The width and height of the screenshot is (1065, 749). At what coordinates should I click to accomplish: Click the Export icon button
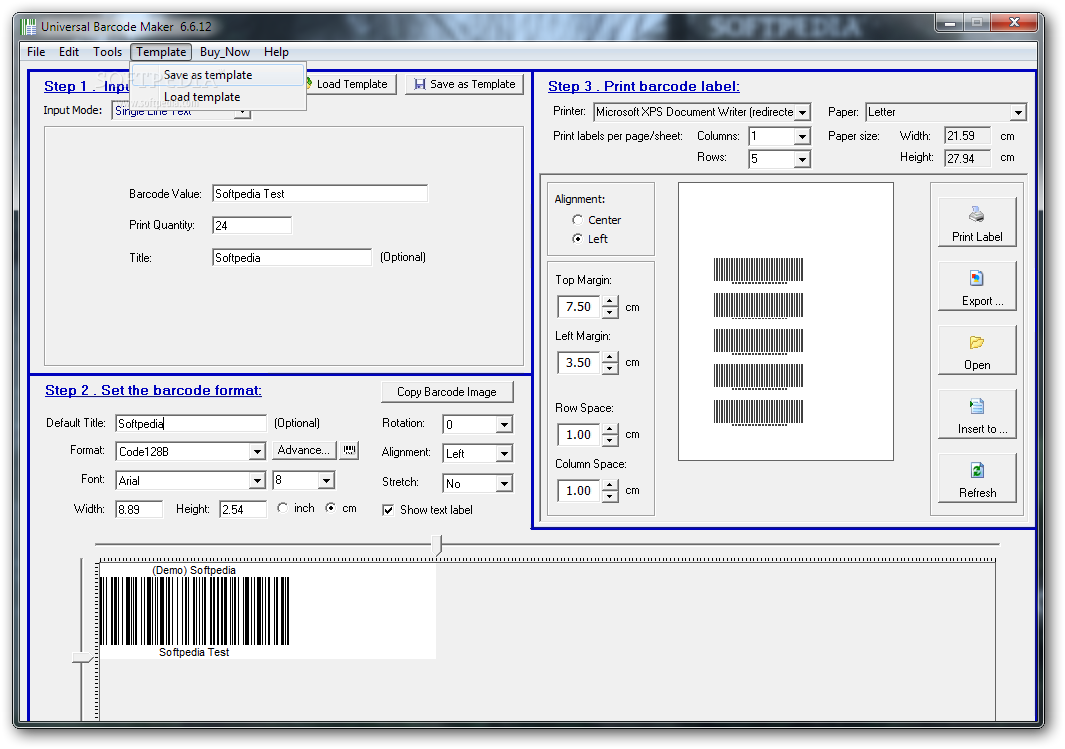(x=977, y=278)
